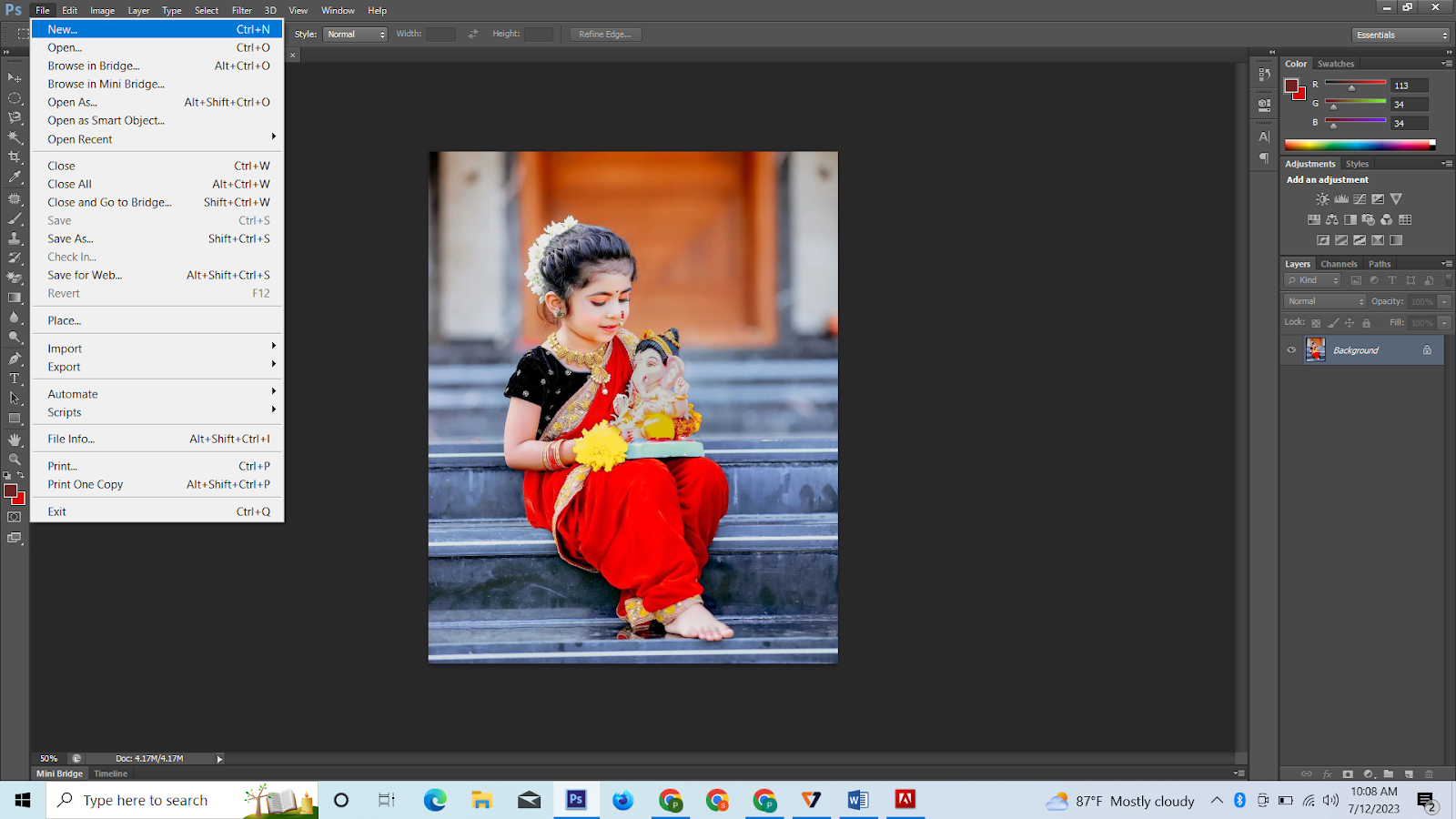Screen dimensions: 1456x819
Task: Add a Photo Filter adjustment
Action: click(x=1369, y=219)
